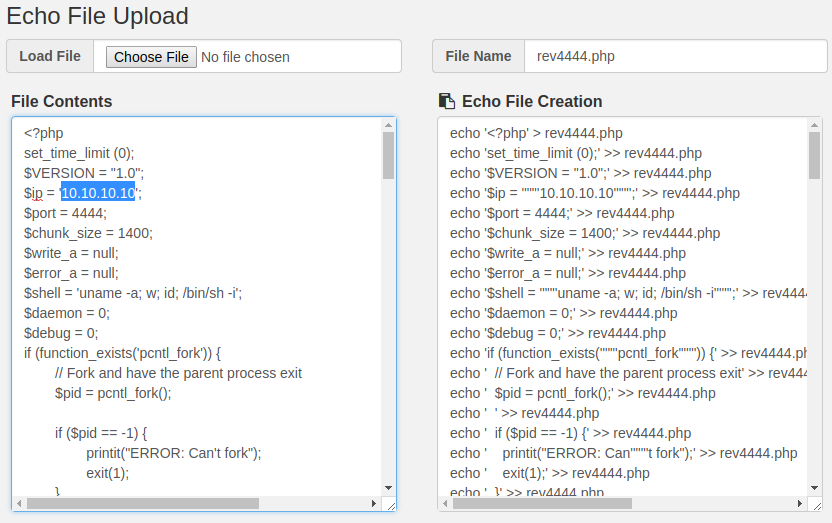
Task: Click the echo '$pid = pcntl_fork();' output line
Action: coord(583,394)
